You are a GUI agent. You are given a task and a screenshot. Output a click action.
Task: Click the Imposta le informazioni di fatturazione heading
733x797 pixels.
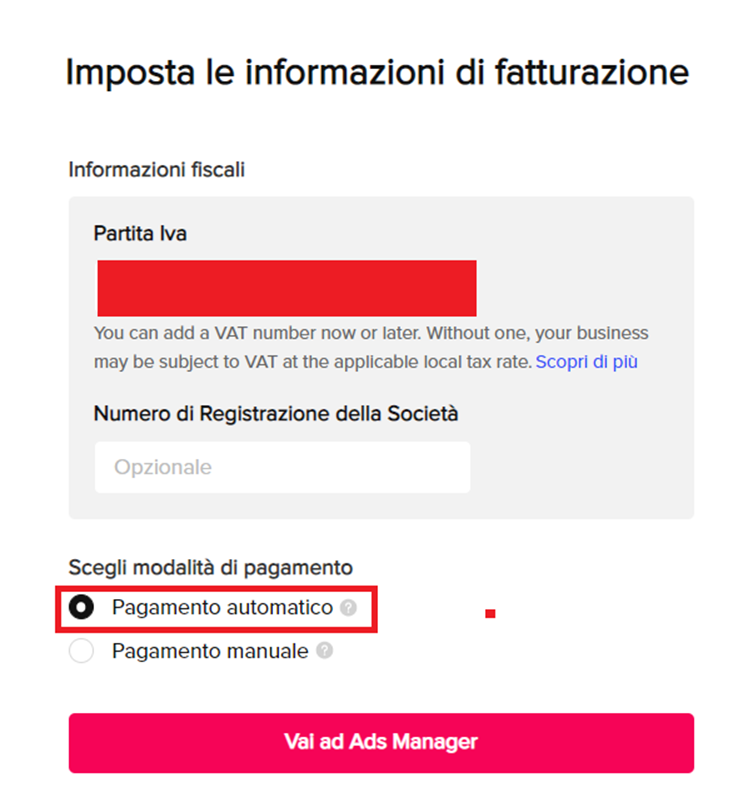point(377,72)
